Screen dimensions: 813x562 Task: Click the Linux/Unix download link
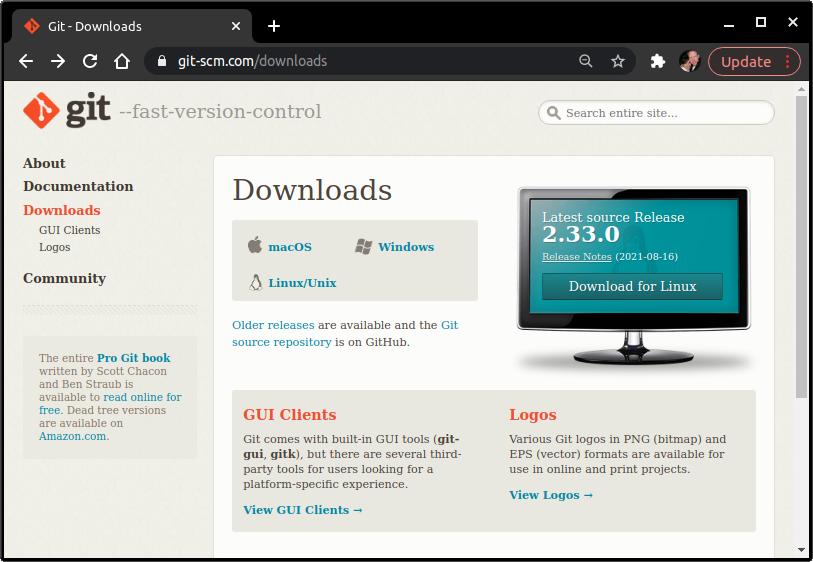tap(302, 283)
